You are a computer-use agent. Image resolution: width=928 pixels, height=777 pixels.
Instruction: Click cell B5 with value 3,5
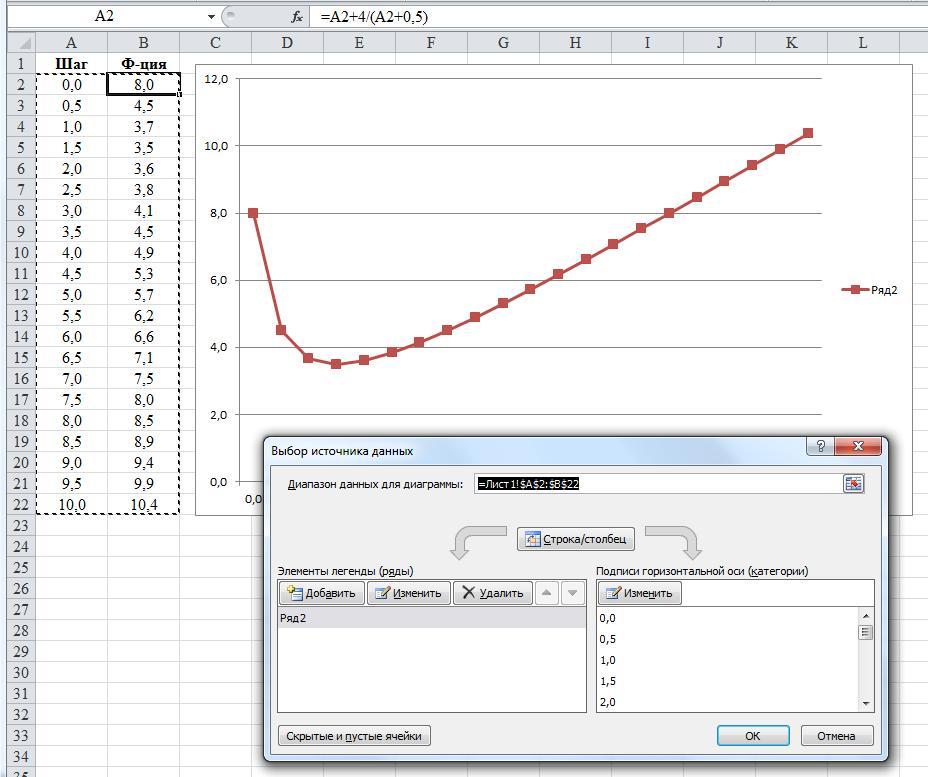click(143, 147)
